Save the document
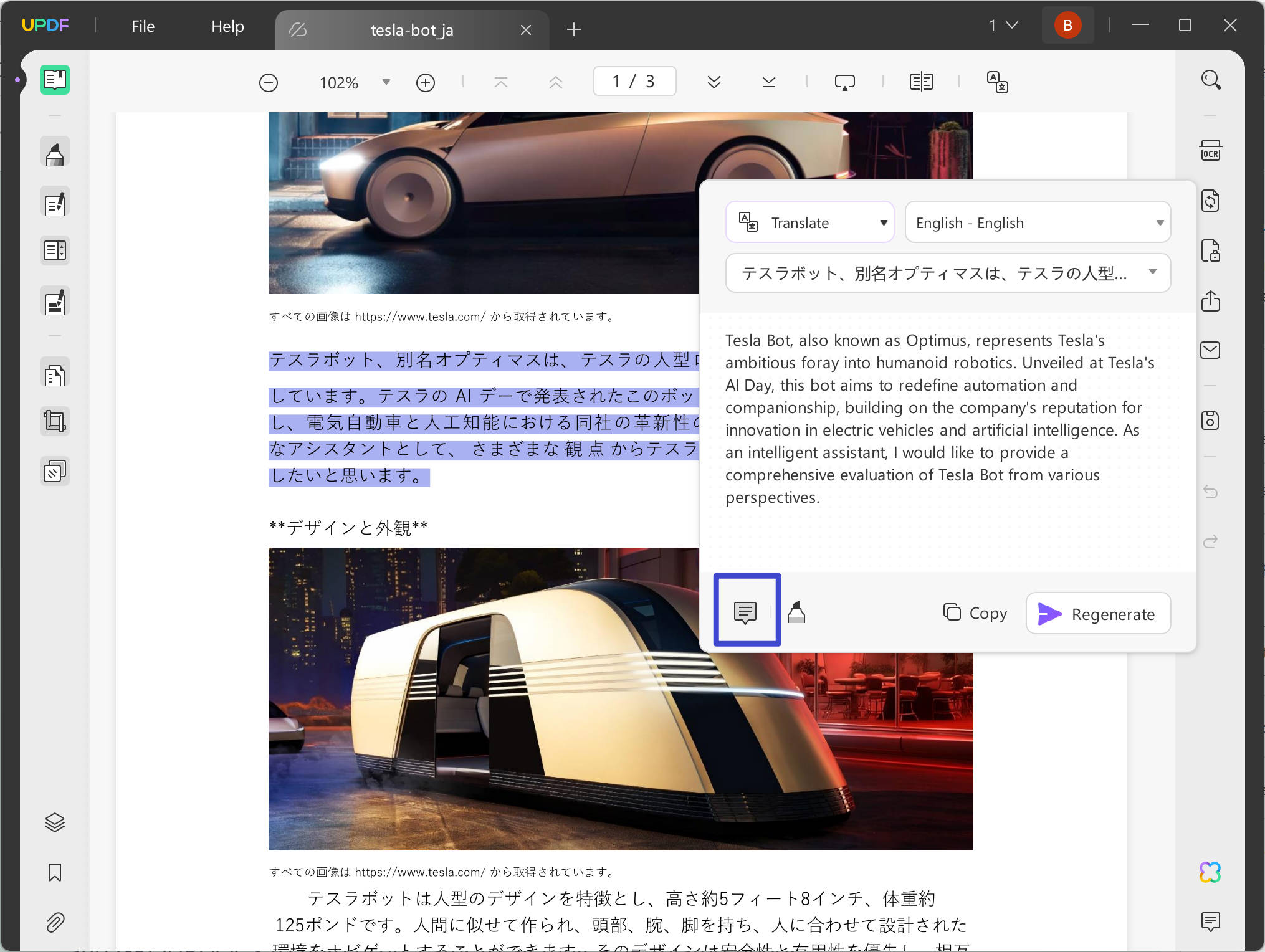Viewport: 1265px width, 952px height. pos(1211,420)
